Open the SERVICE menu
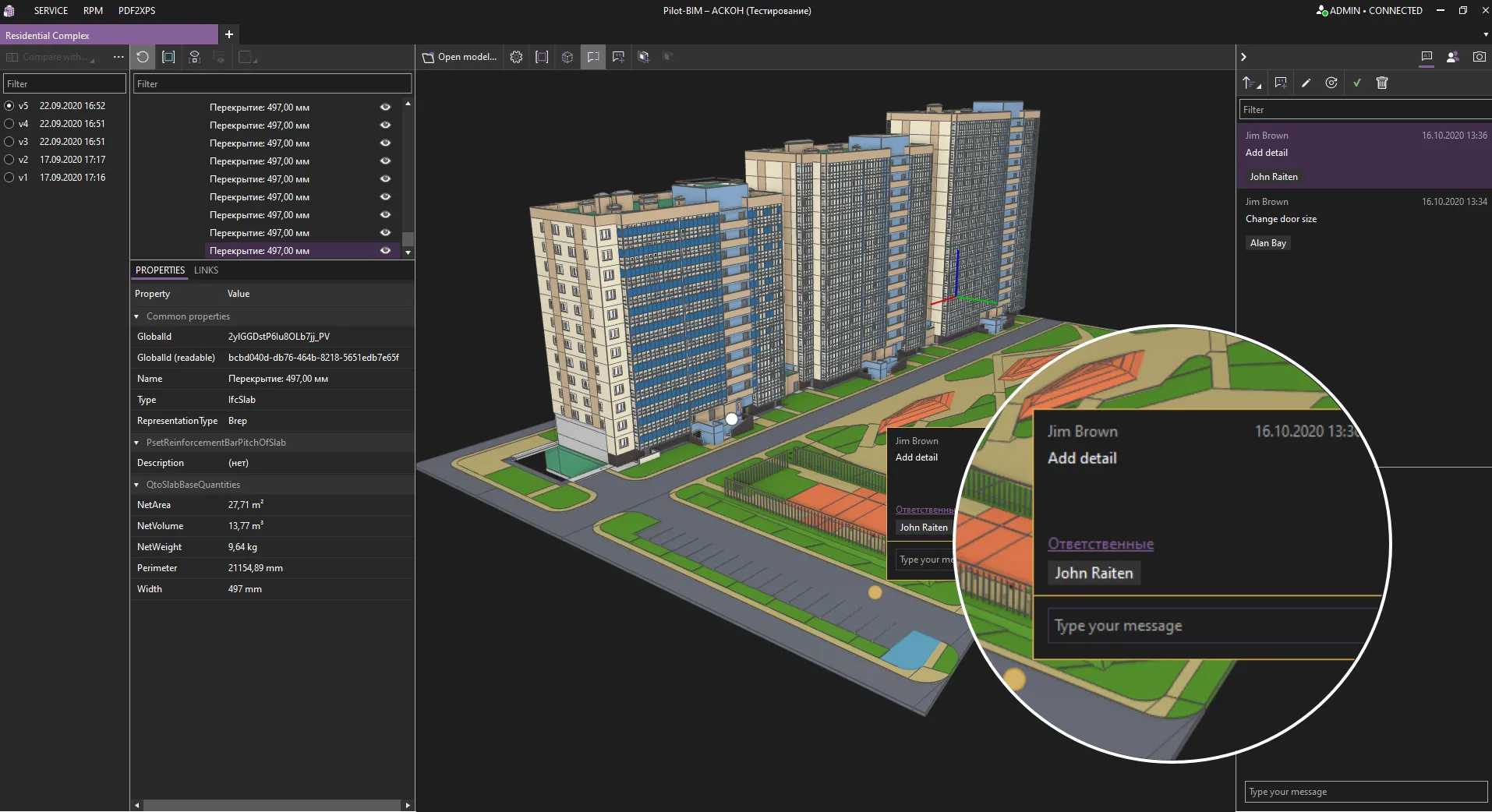Screen dimensions: 1492x812 point(51,11)
